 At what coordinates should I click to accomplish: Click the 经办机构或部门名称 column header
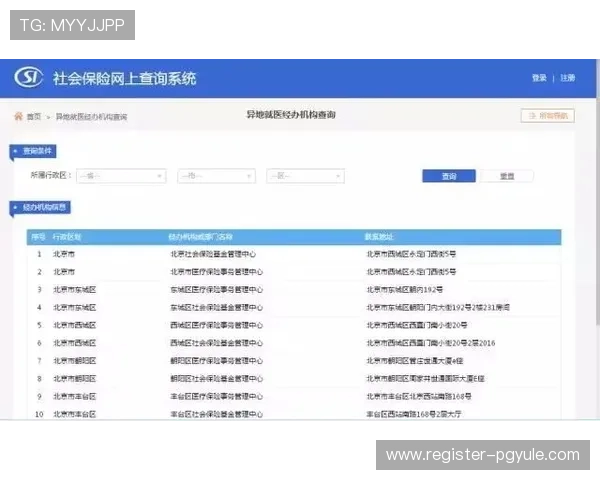click(x=201, y=237)
